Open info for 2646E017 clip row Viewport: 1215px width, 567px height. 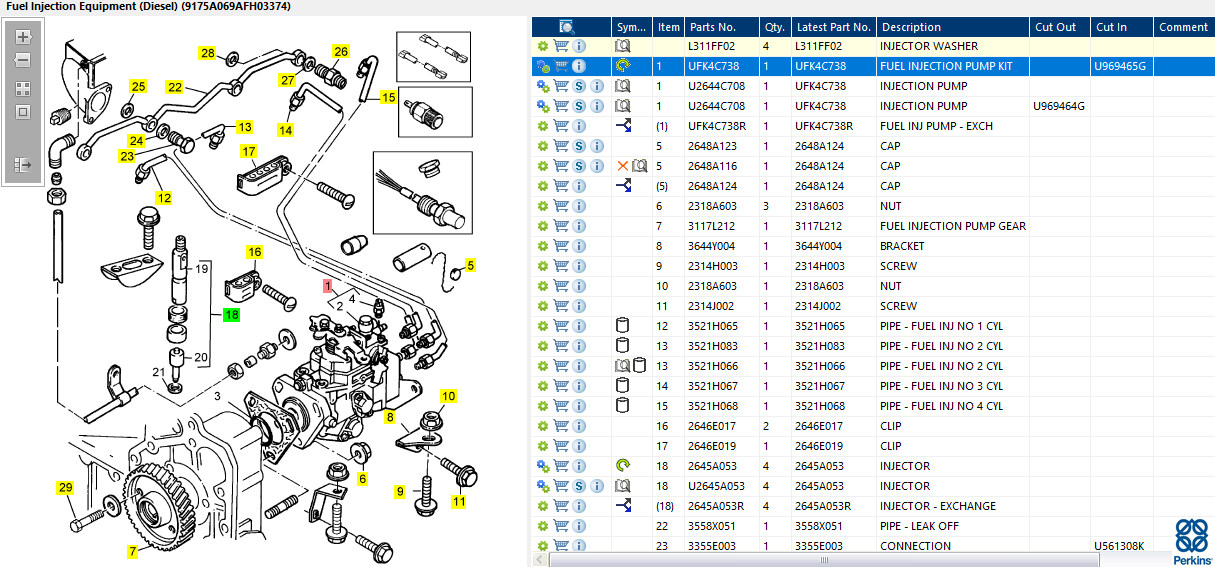pos(579,426)
